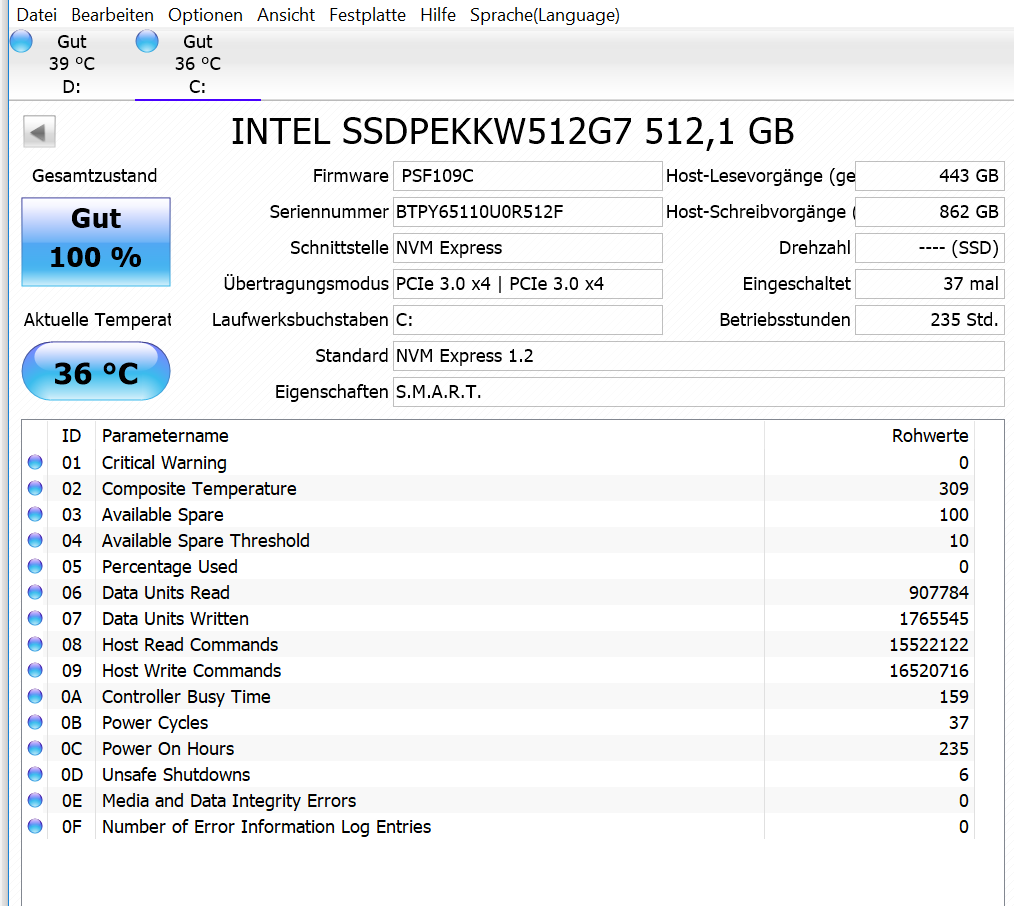Select the Power Cycles row text
The height and width of the screenshot is (906, 1014).
coord(155,723)
